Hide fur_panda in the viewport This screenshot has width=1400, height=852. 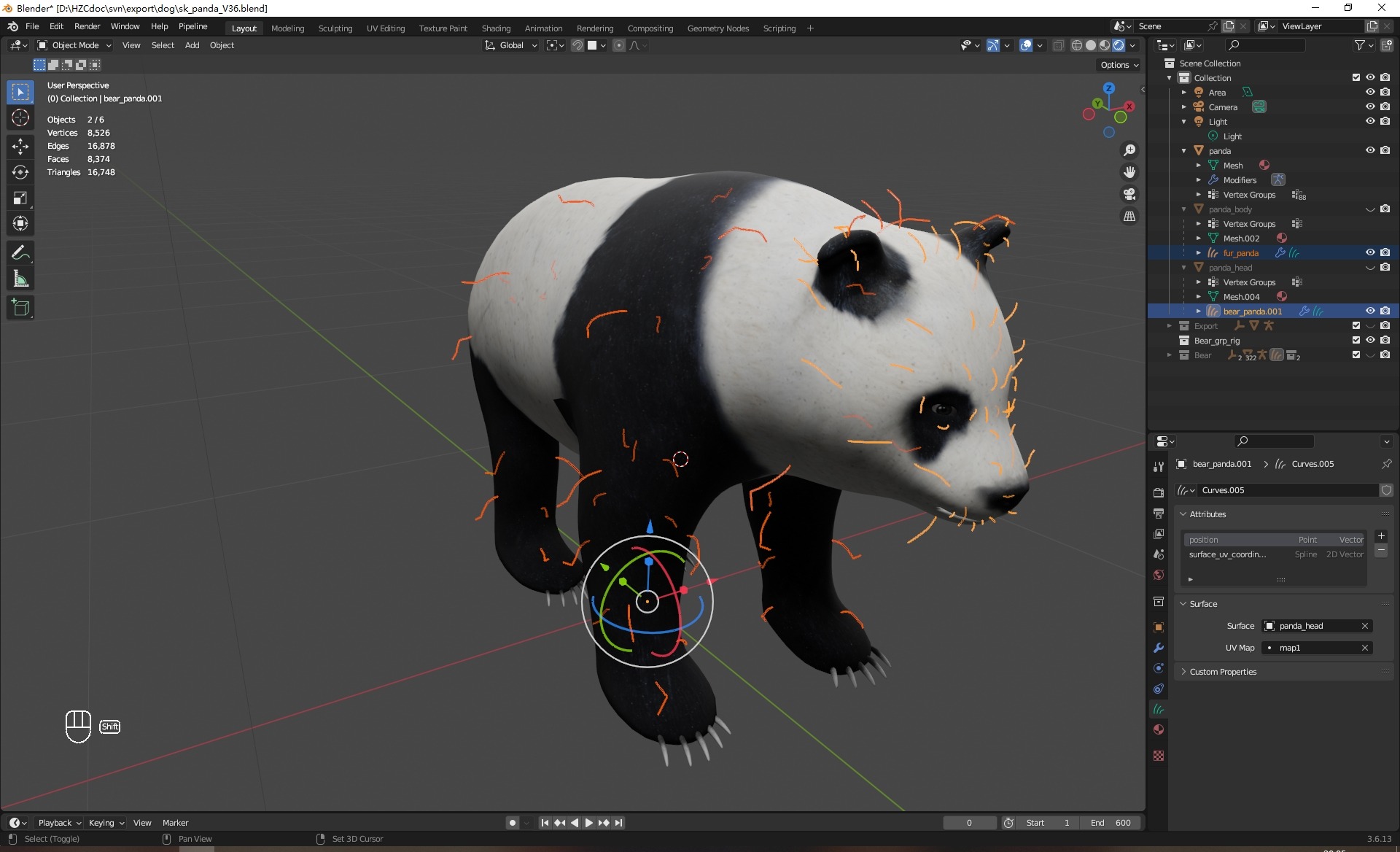1370,252
